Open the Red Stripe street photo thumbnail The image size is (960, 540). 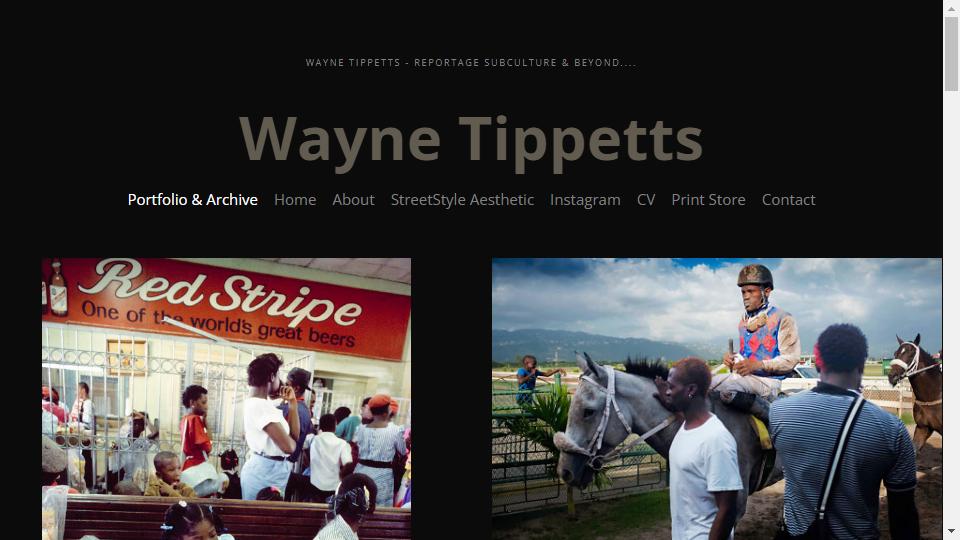227,399
